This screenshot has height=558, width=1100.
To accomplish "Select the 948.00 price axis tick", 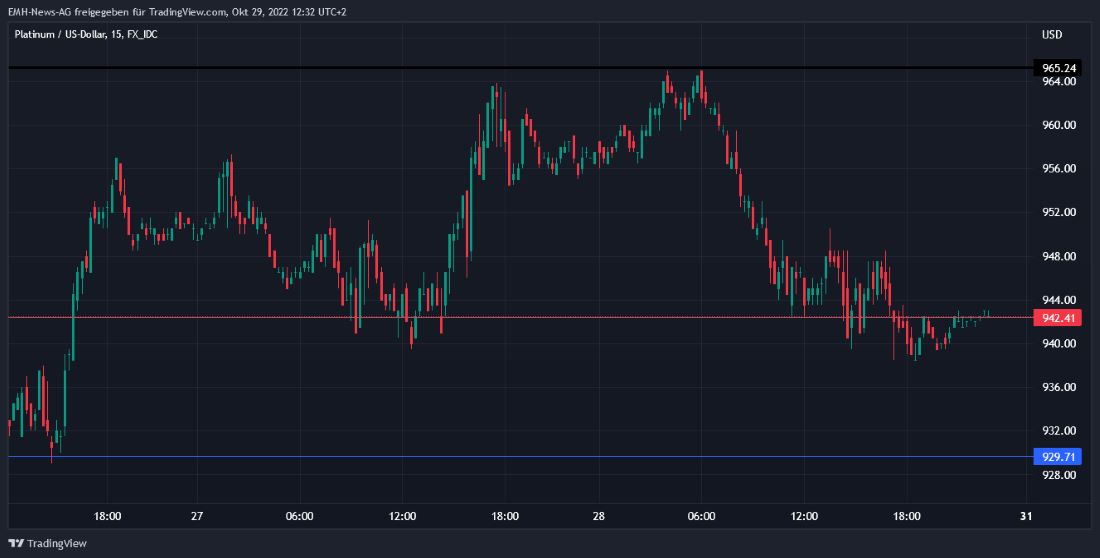I will point(1059,256).
